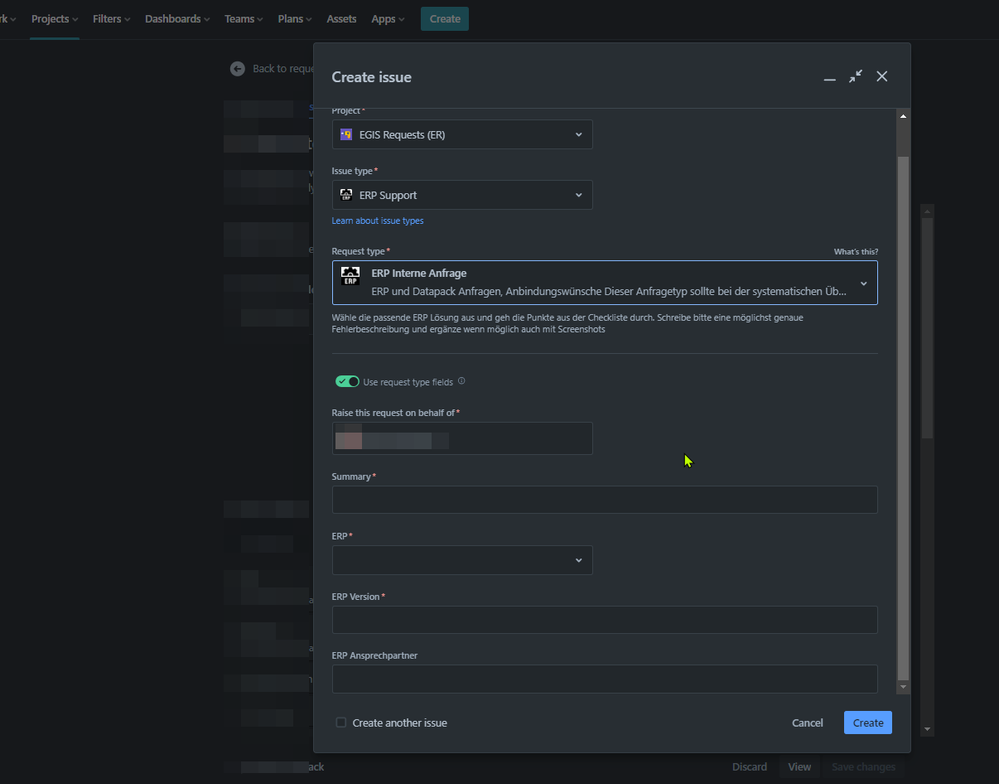
Task: Click the Raise this request on behalf of field
Action: tap(462, 438)
